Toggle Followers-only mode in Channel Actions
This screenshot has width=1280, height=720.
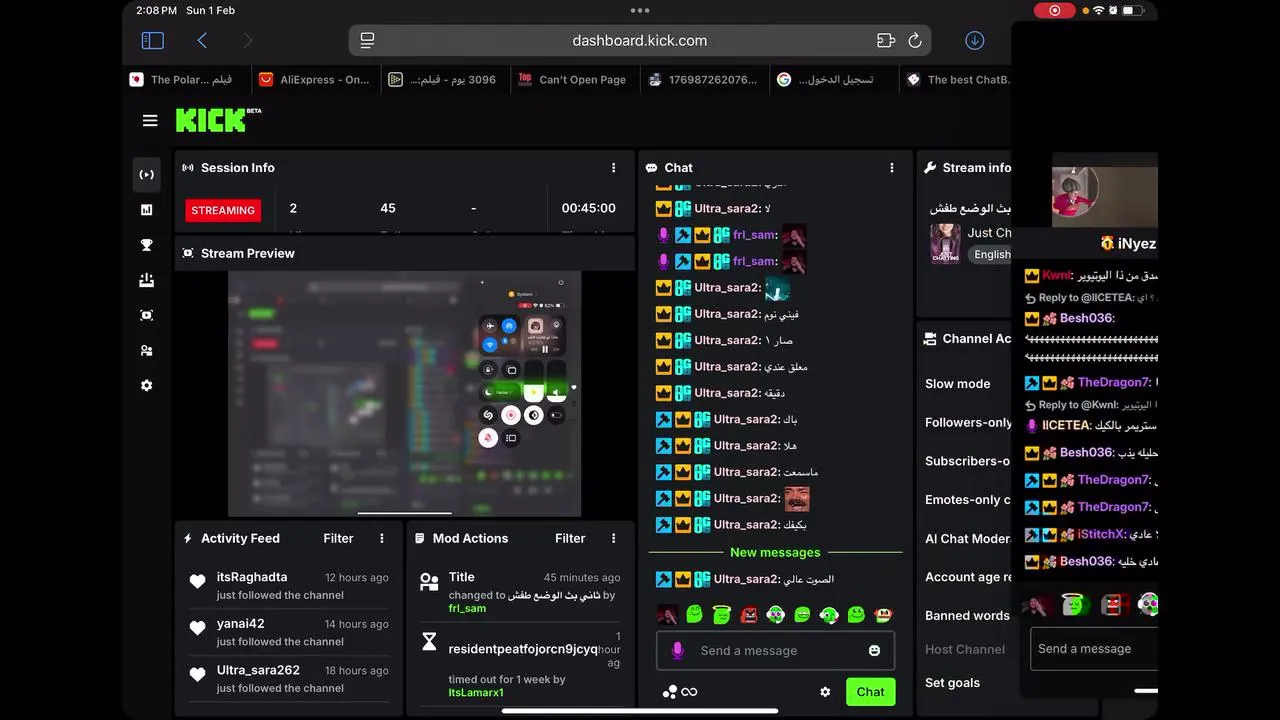coord(968,423)
